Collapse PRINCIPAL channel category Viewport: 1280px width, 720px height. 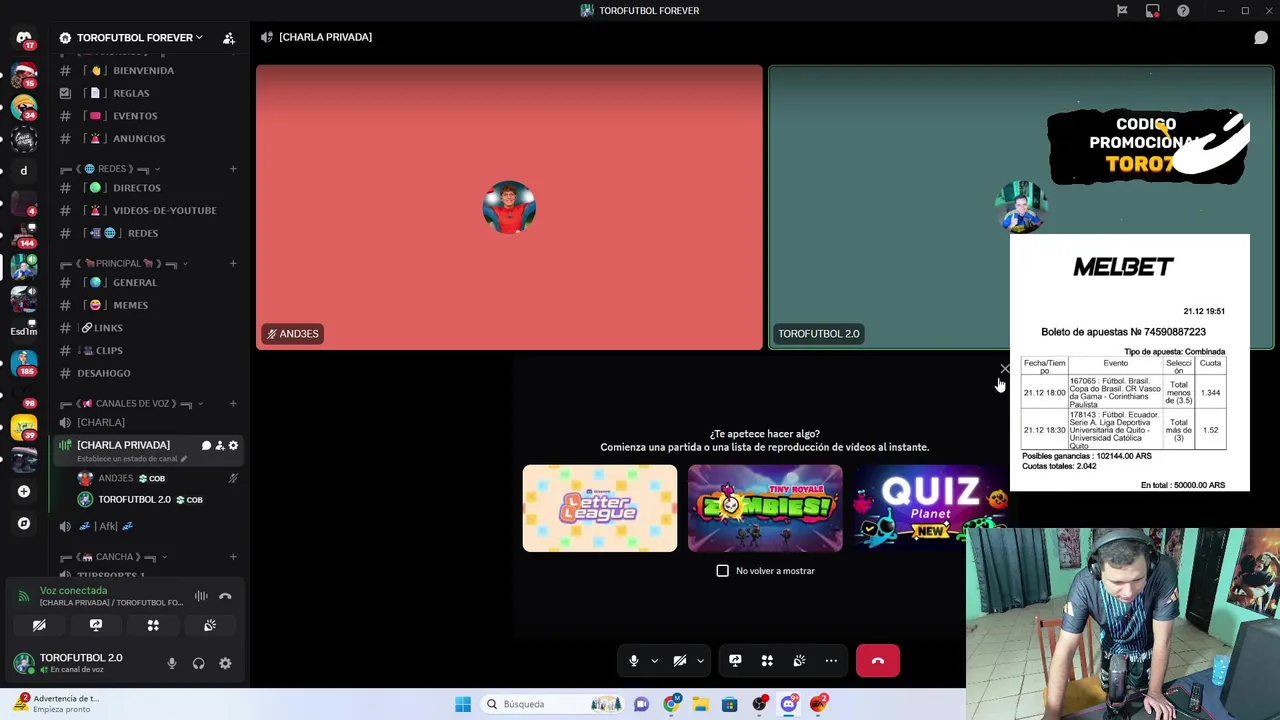(x=125, y=263)
